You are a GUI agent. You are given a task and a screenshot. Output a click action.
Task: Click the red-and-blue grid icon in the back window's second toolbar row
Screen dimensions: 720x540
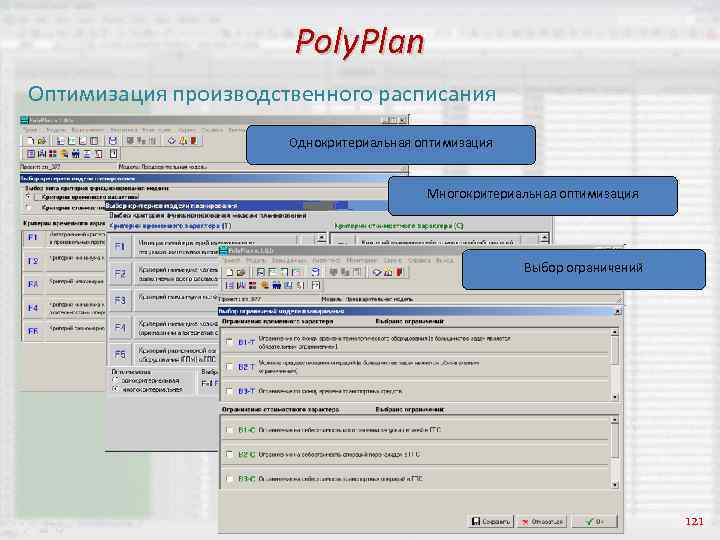pos(53,154)
